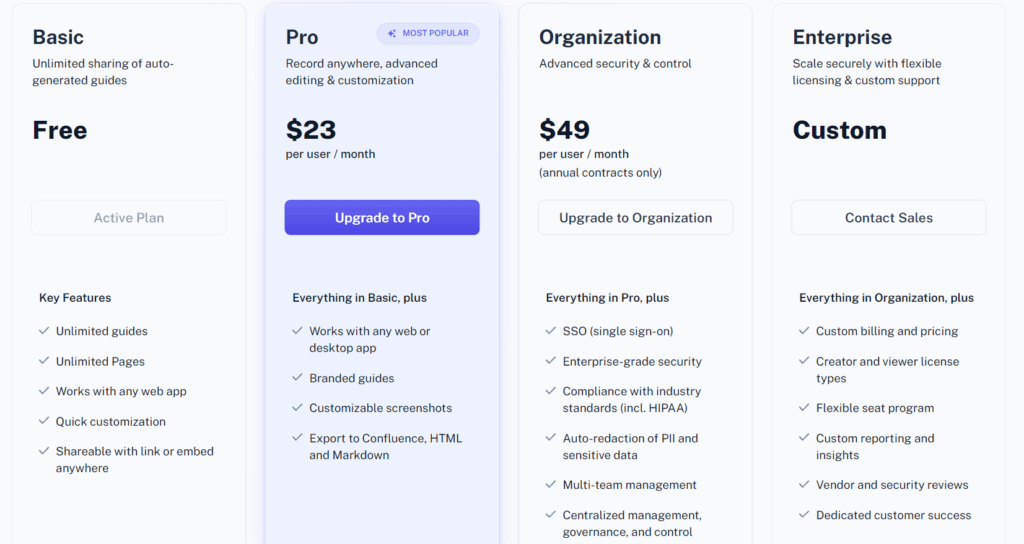Select the Active Plan button
This screenshot has height=544, width=1024.
point(129,218)
